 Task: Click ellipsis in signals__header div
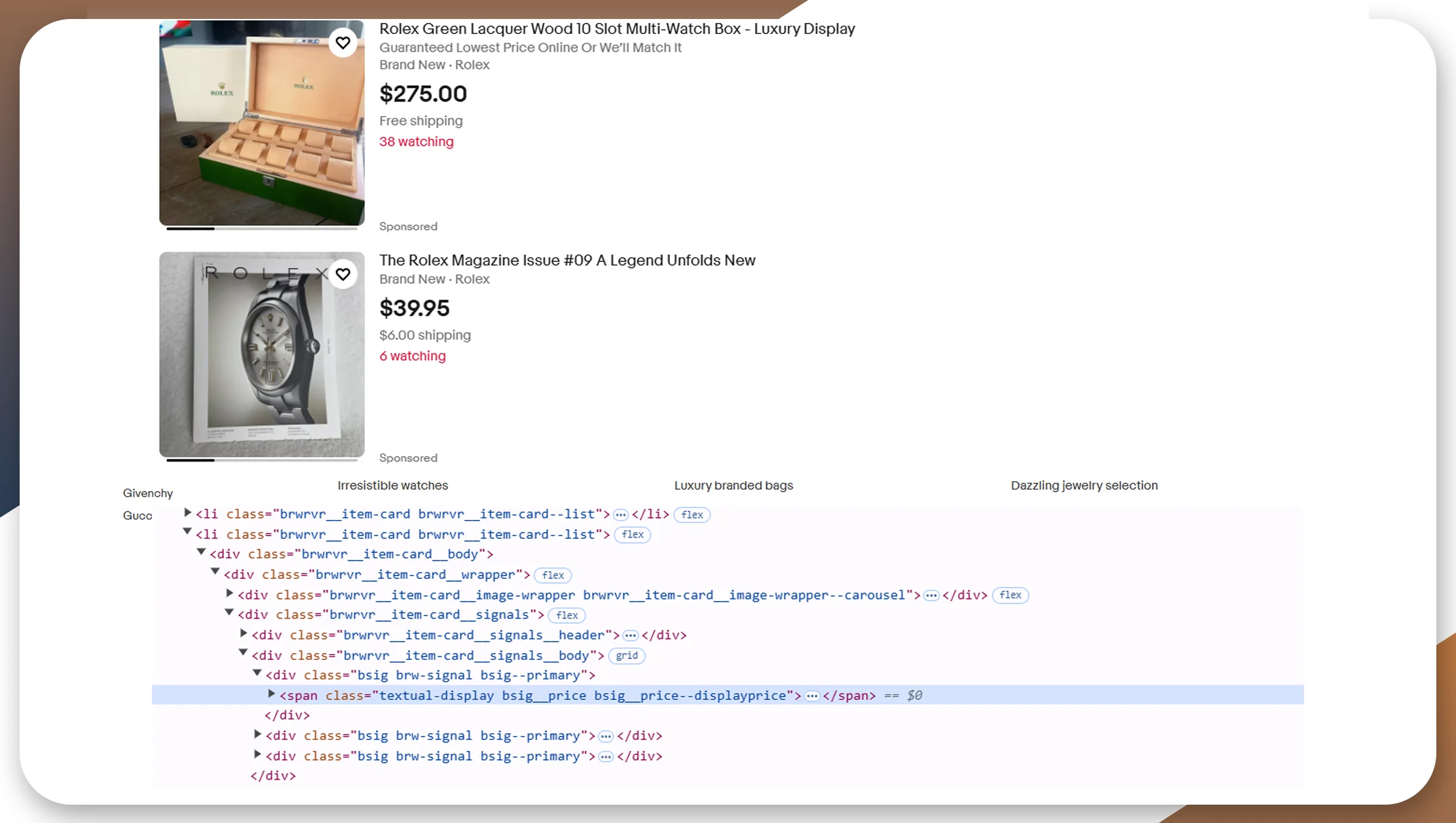(x=631, y=636)
